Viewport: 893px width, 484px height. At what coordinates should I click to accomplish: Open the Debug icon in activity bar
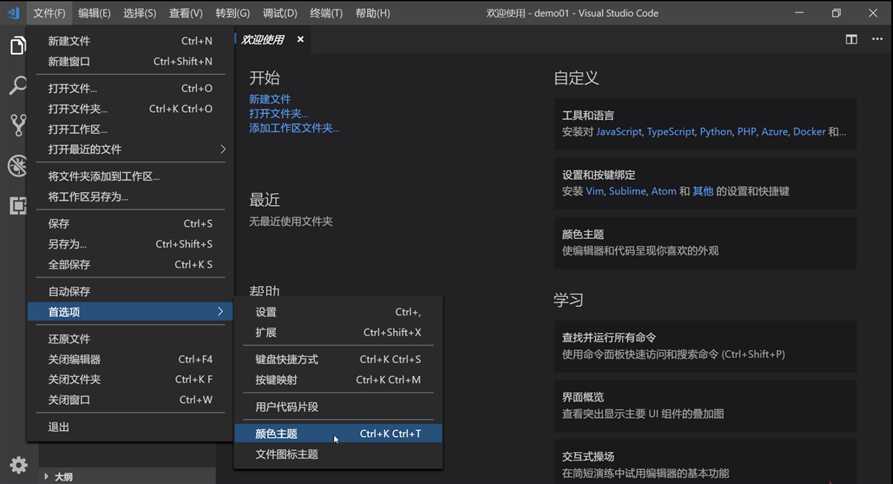point(18,166)
